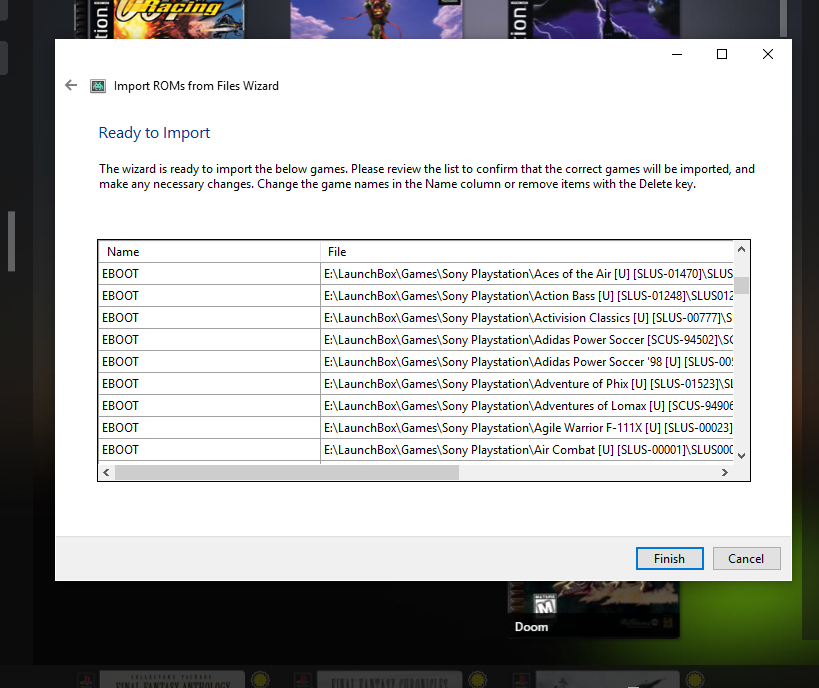Select the Adventures of Lomax file path

[526, 405]
